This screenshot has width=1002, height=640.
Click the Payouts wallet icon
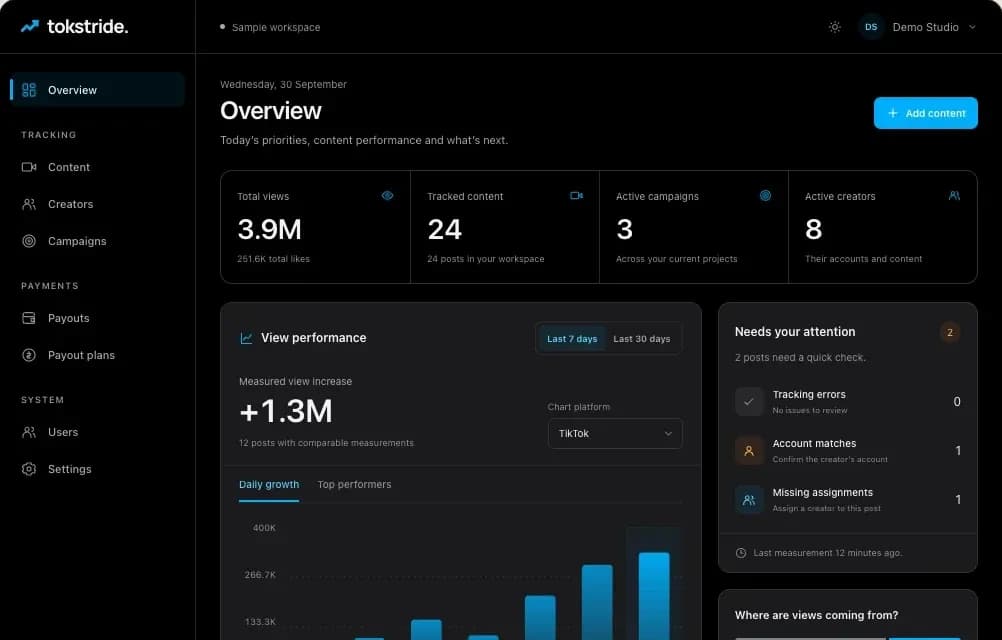click(x=29, y=318)
